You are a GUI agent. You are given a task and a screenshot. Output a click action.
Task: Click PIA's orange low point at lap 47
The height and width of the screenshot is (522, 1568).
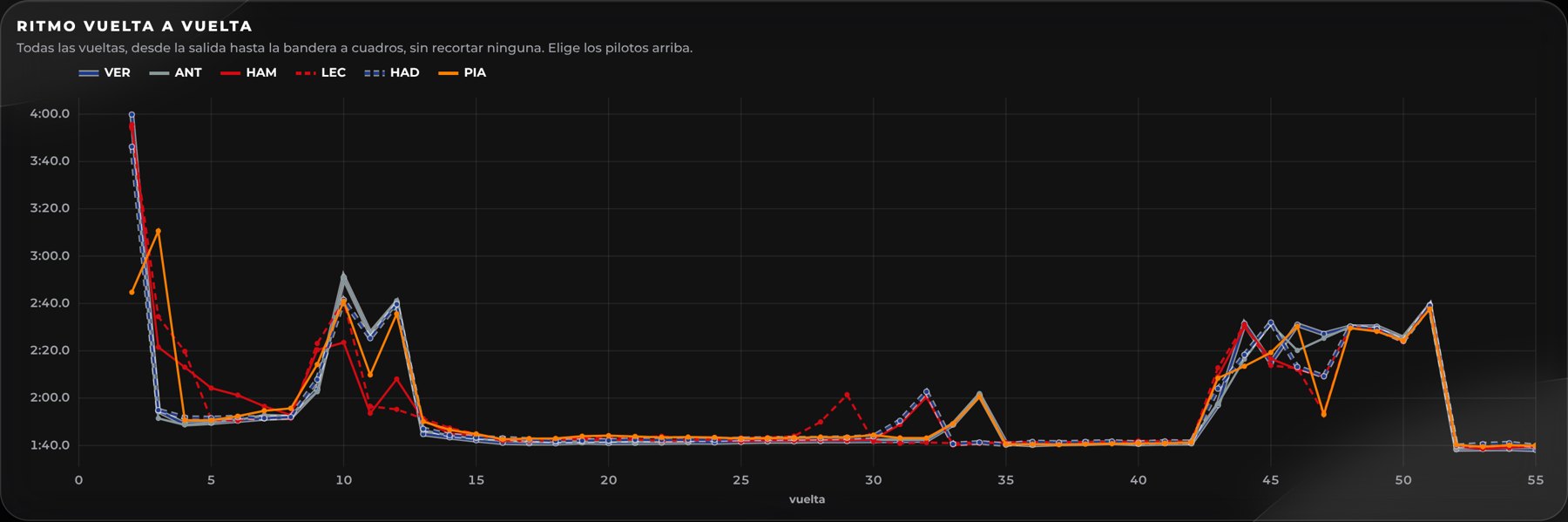point(1324,414)
